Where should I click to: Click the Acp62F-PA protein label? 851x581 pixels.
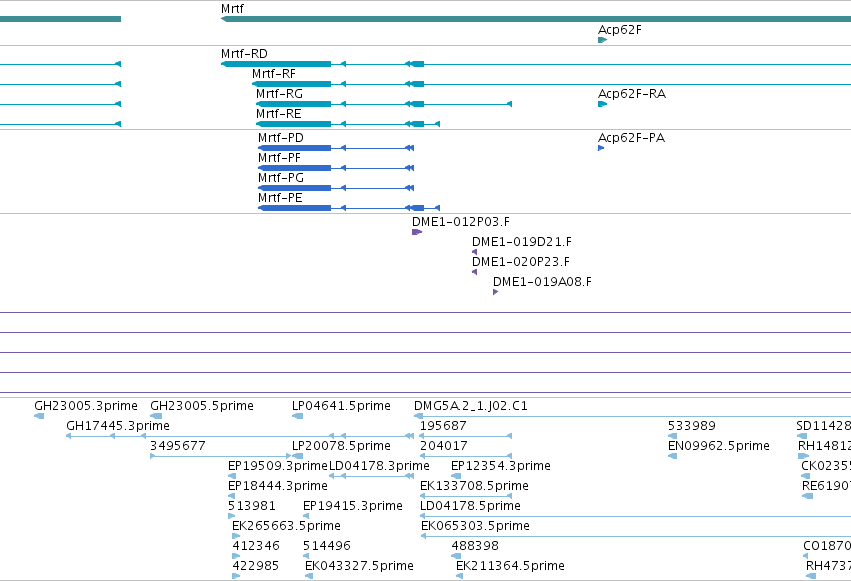[x=632, y=138]
